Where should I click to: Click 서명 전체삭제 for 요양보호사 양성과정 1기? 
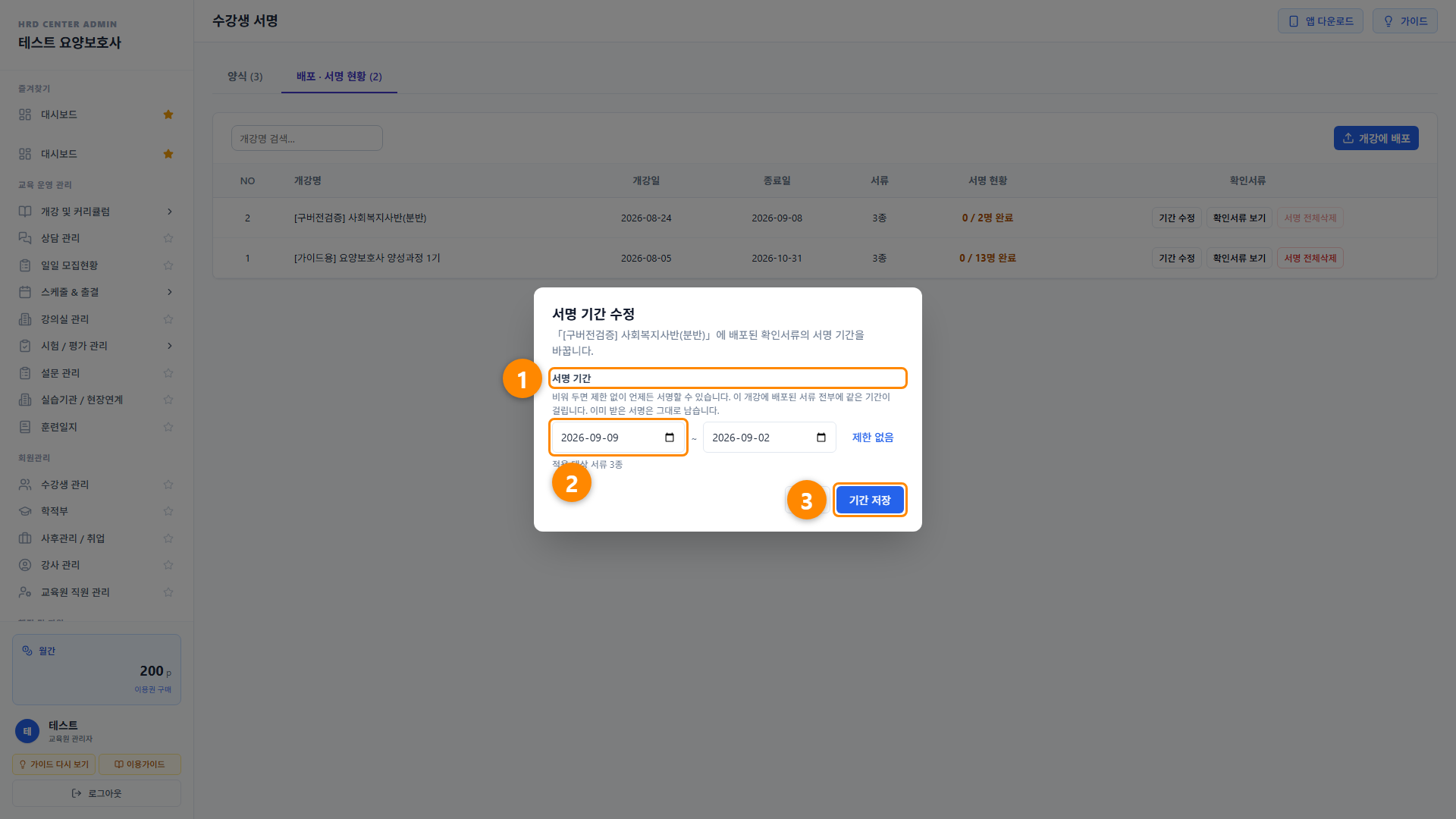tap(1310, 259)
